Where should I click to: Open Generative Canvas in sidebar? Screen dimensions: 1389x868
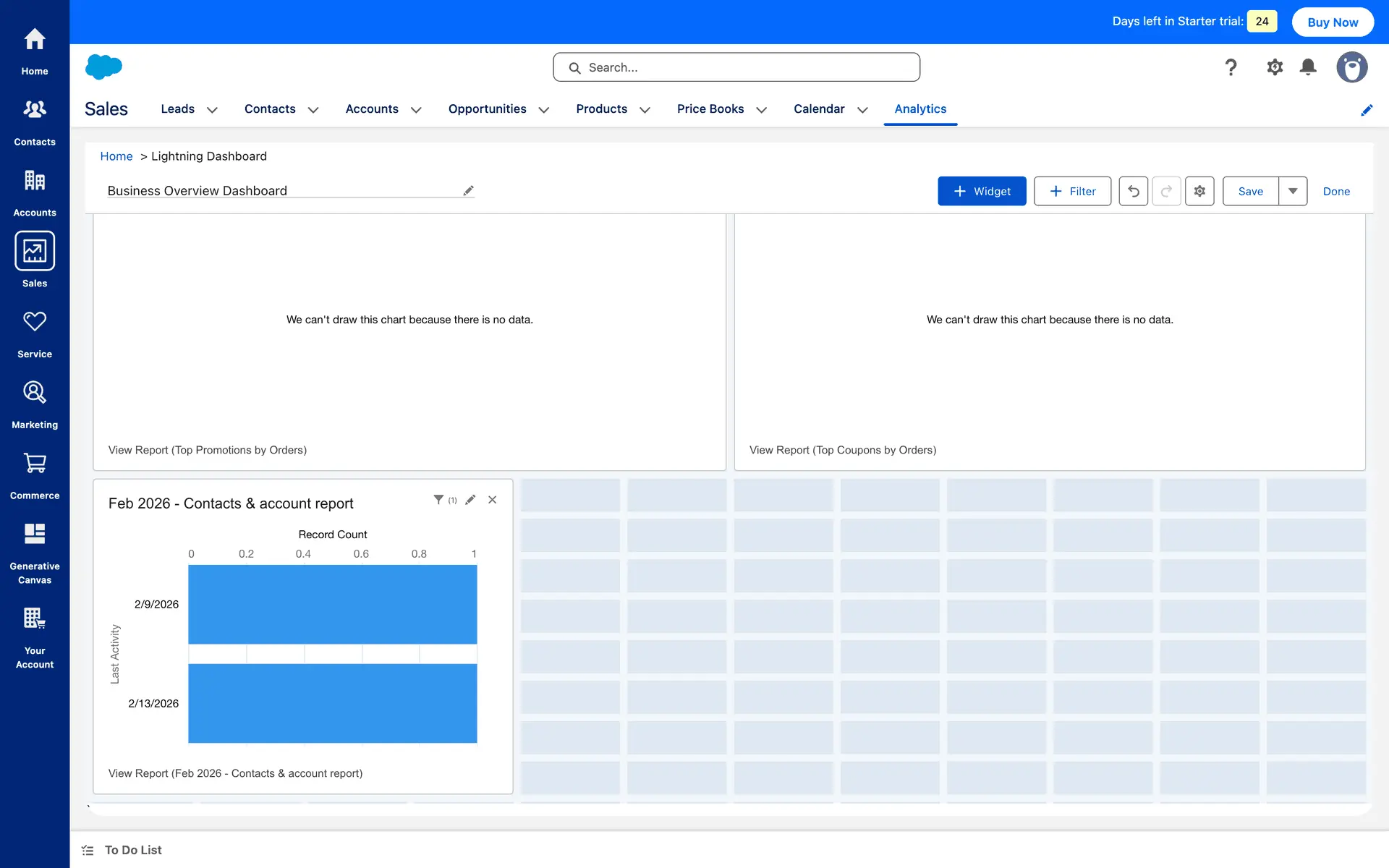[35, 553]
